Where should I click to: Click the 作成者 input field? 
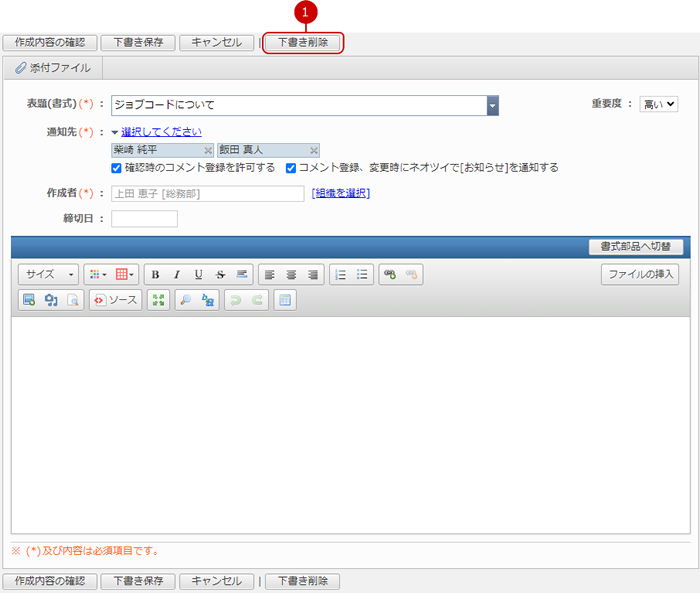tap(208, 194)
